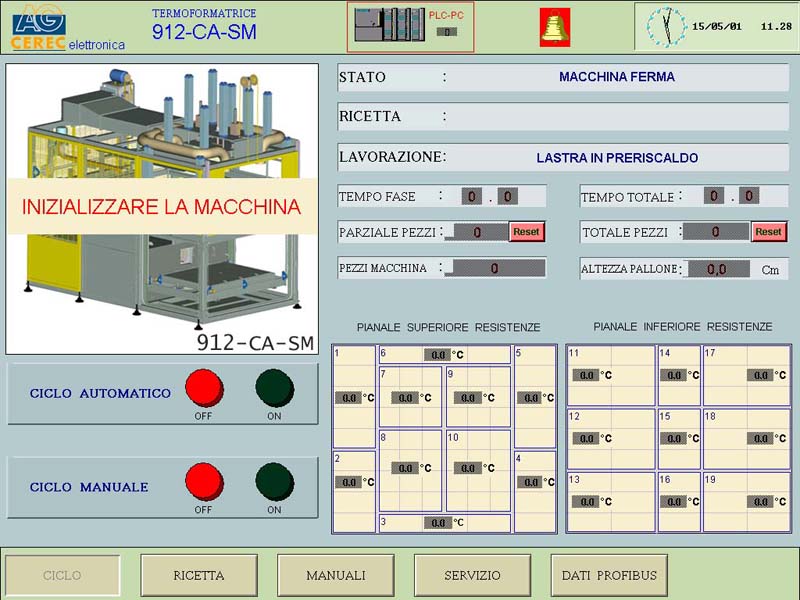The image size is (800, 600).
Task: Turn Ciclo Automatico ON with green lamp
Action: pyautogui.click(x=274, y=388)
